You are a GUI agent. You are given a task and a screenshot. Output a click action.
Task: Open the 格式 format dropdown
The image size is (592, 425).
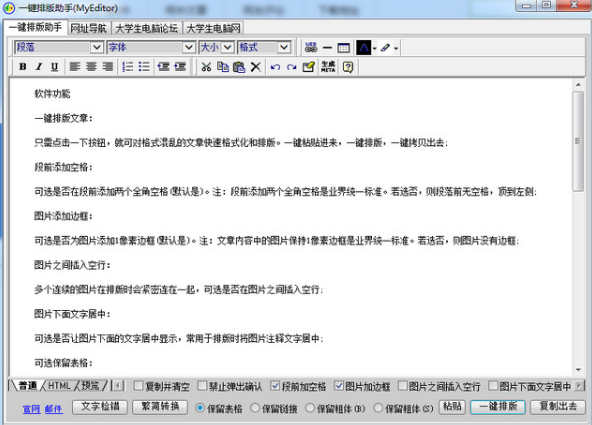[x=264, y=47]
